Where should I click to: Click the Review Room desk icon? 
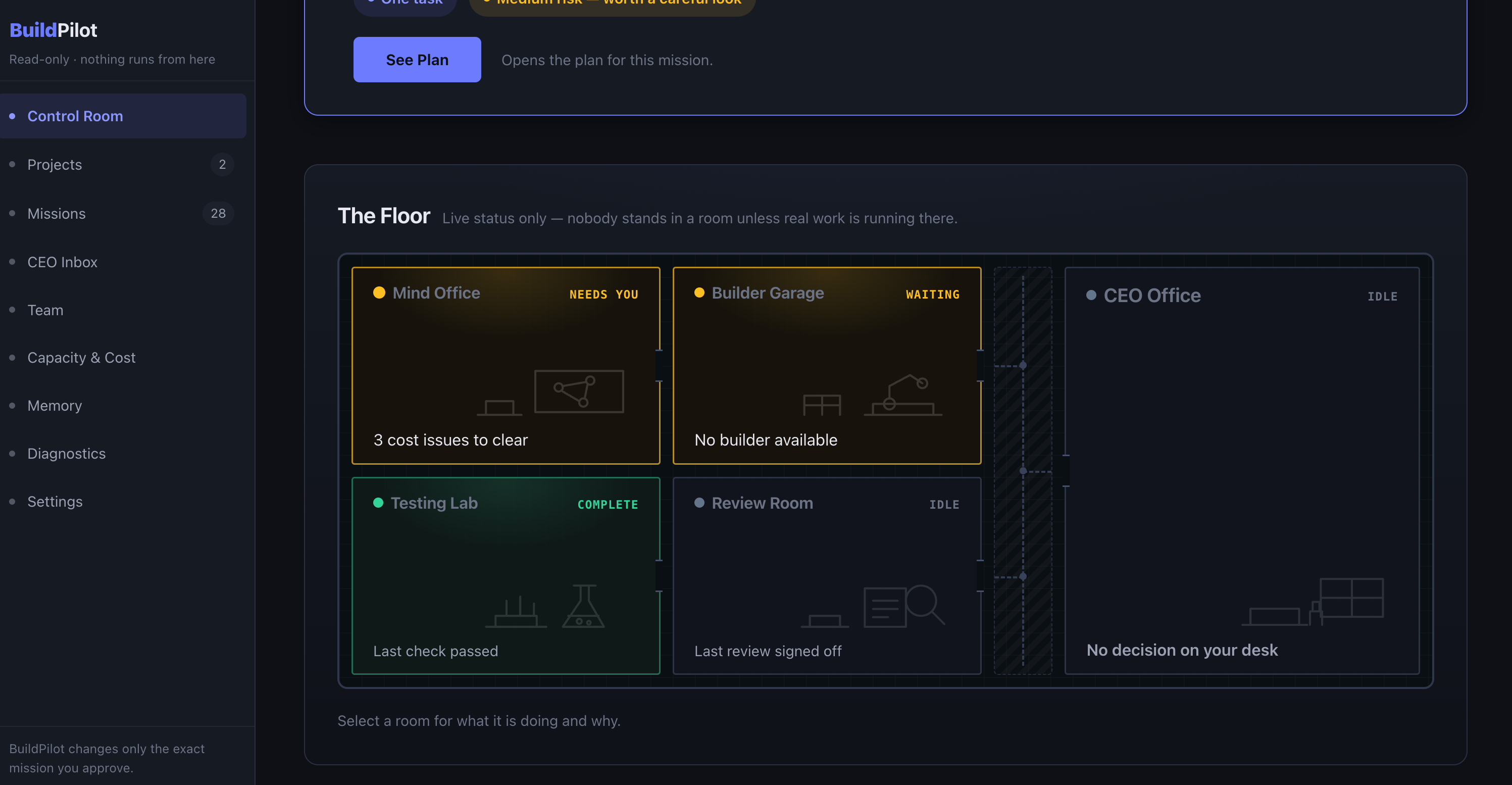coord(825,621)
